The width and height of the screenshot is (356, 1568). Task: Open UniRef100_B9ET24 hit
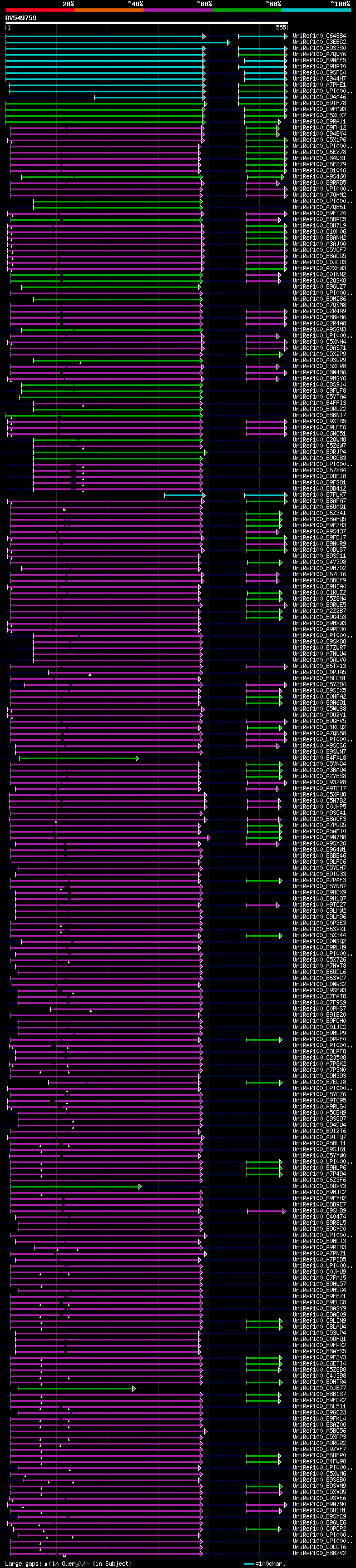[319, 213]
